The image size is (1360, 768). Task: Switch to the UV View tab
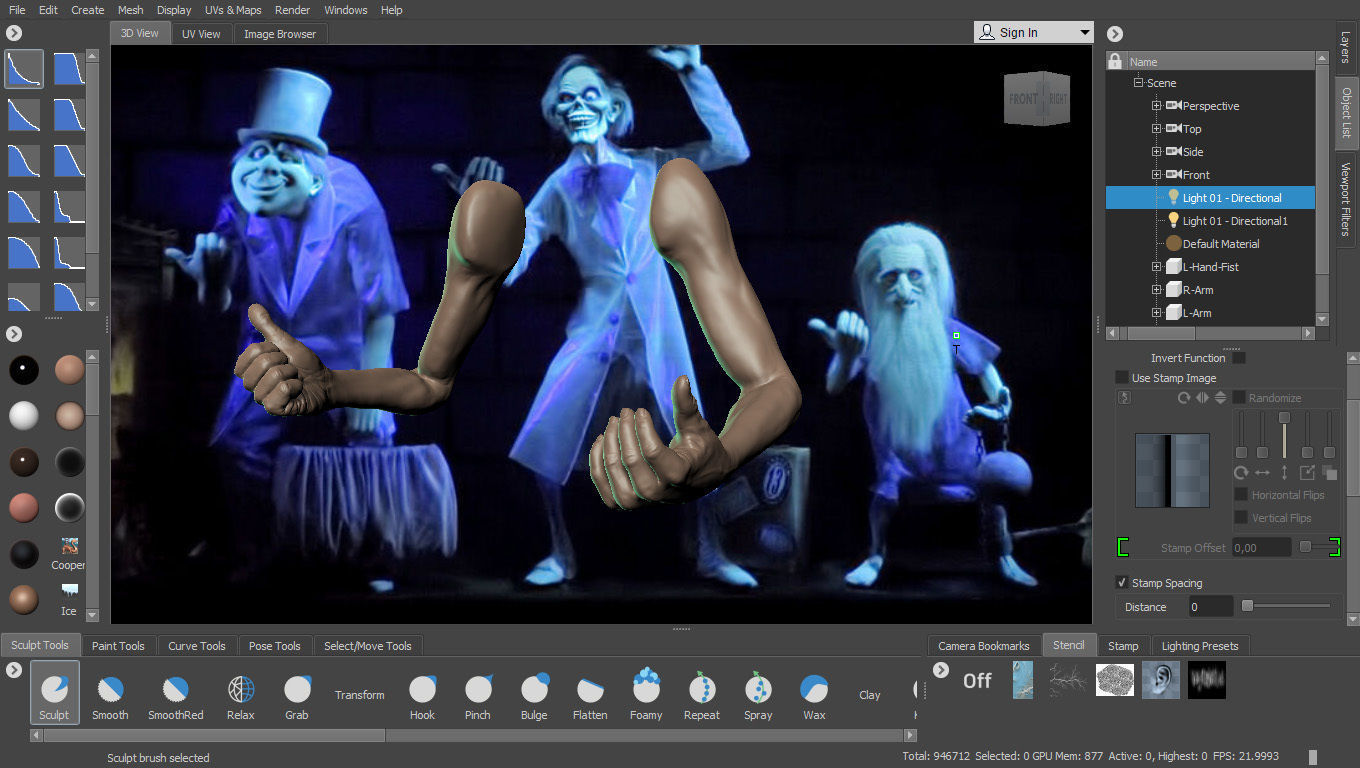click(201, 34)
